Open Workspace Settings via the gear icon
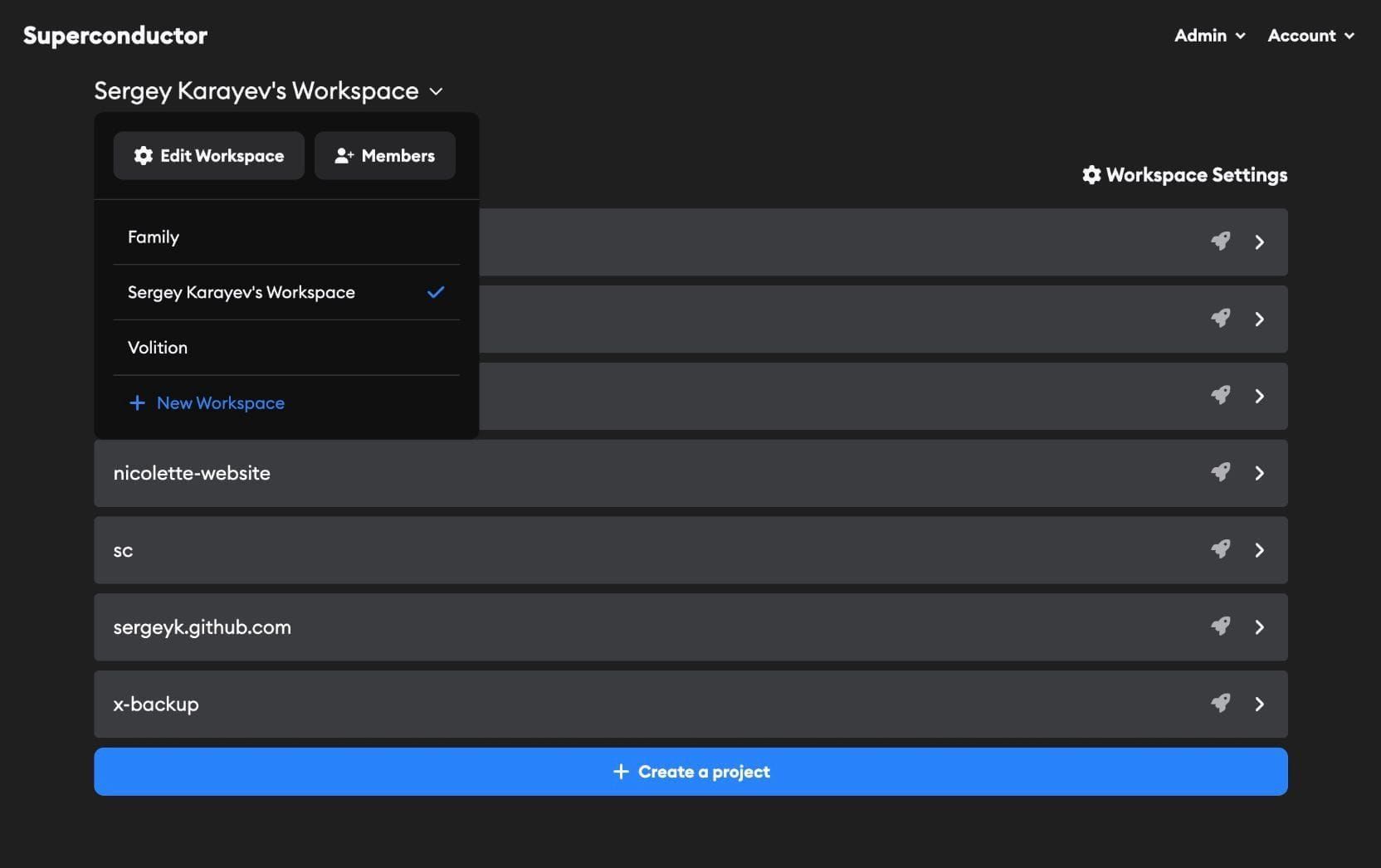The width and height of the screenshot is (1381, 868). tap(1091, 174)
